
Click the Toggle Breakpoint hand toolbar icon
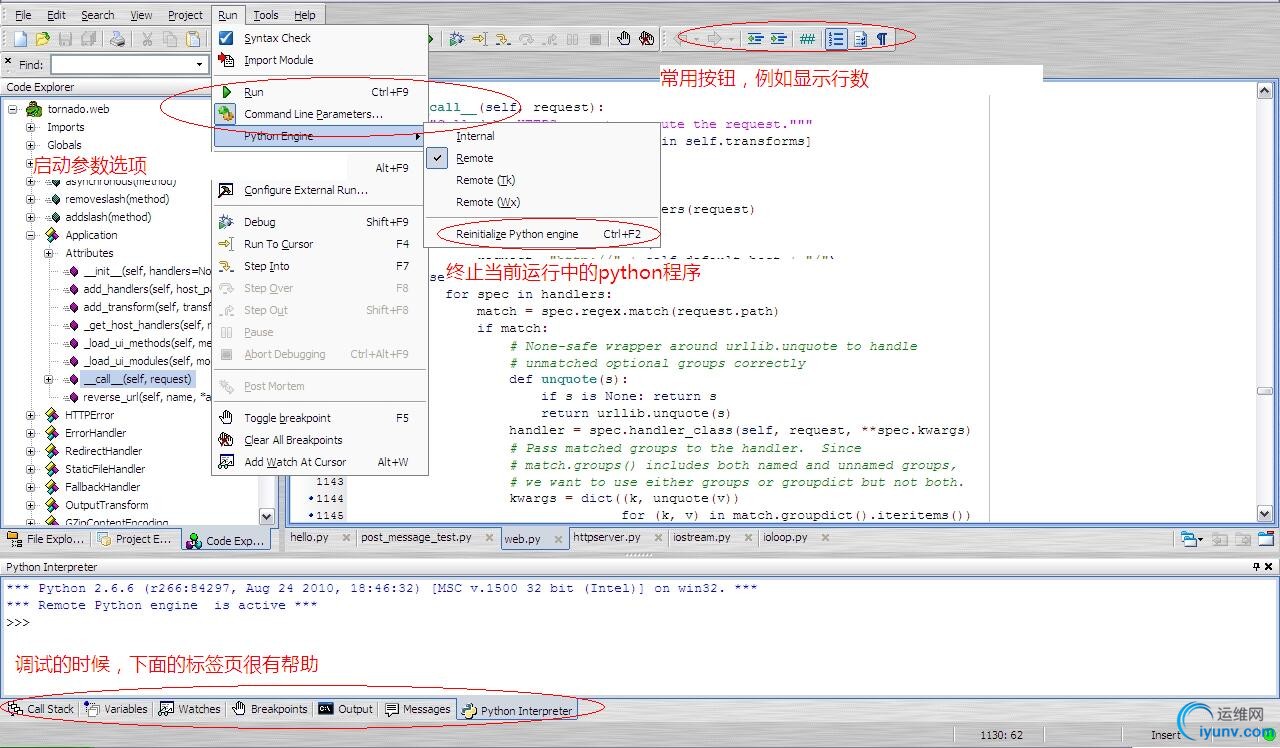click(624, 39)
